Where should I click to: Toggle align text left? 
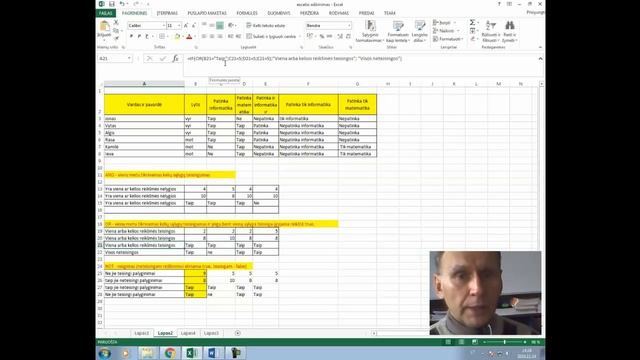[204, 36]
